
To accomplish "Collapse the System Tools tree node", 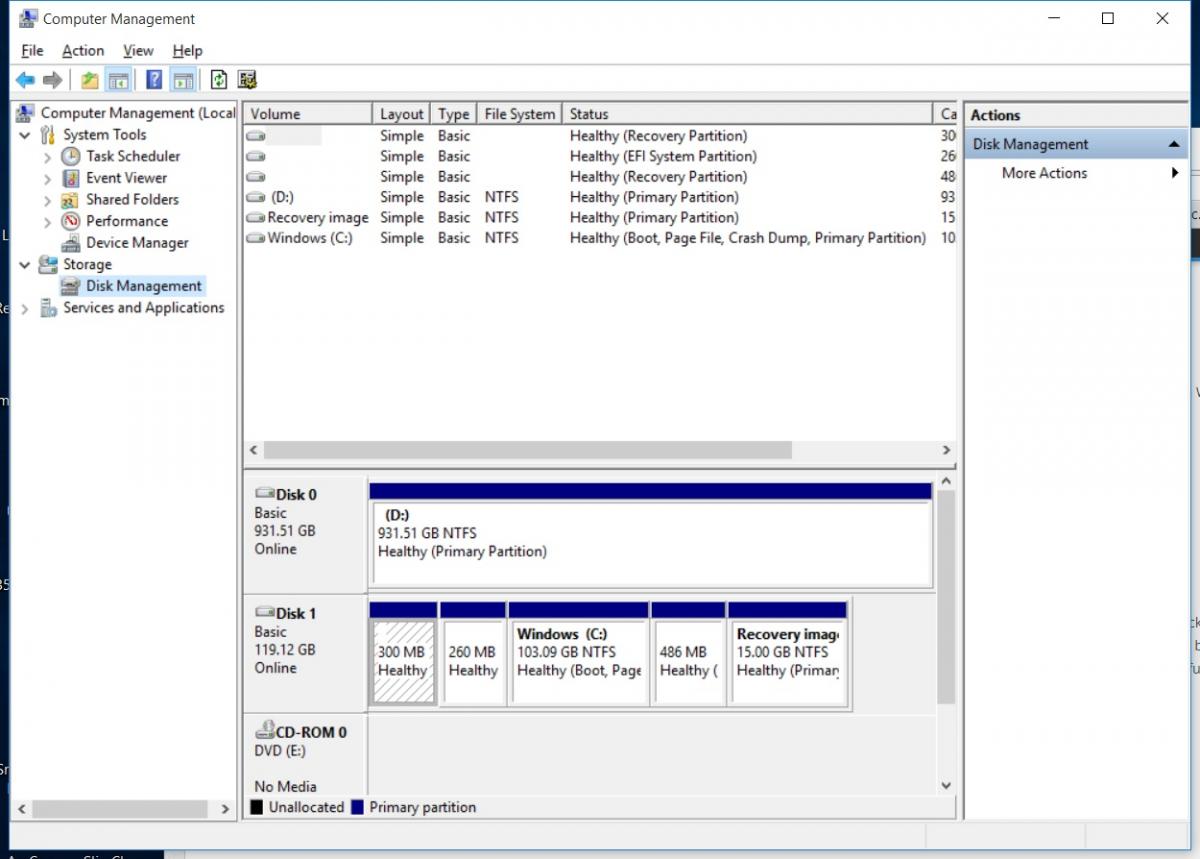I will pyautogui.click(x=25, y=135).
